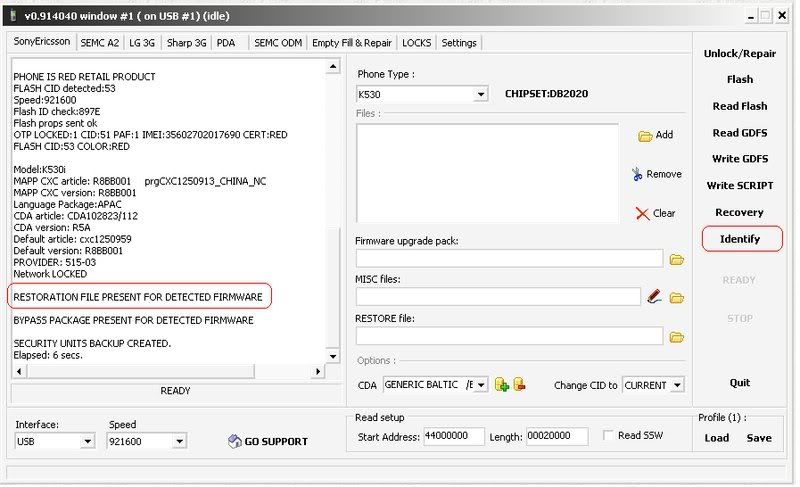Image resolution: width=800 pixels, height=487 pixels.
Task: Select "BYPASS PACKAGE PRESENT FOR DETECTED FIRMWARE" line
Action: [133, 320]
